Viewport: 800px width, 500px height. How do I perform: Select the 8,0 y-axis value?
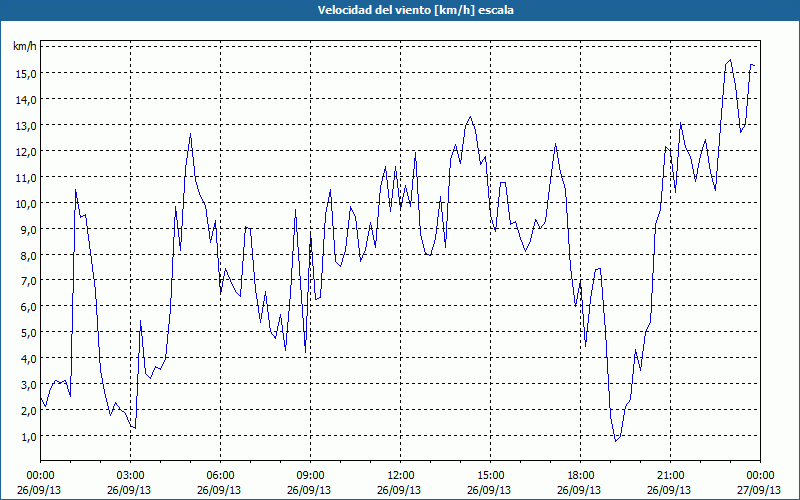click(28, 256)
